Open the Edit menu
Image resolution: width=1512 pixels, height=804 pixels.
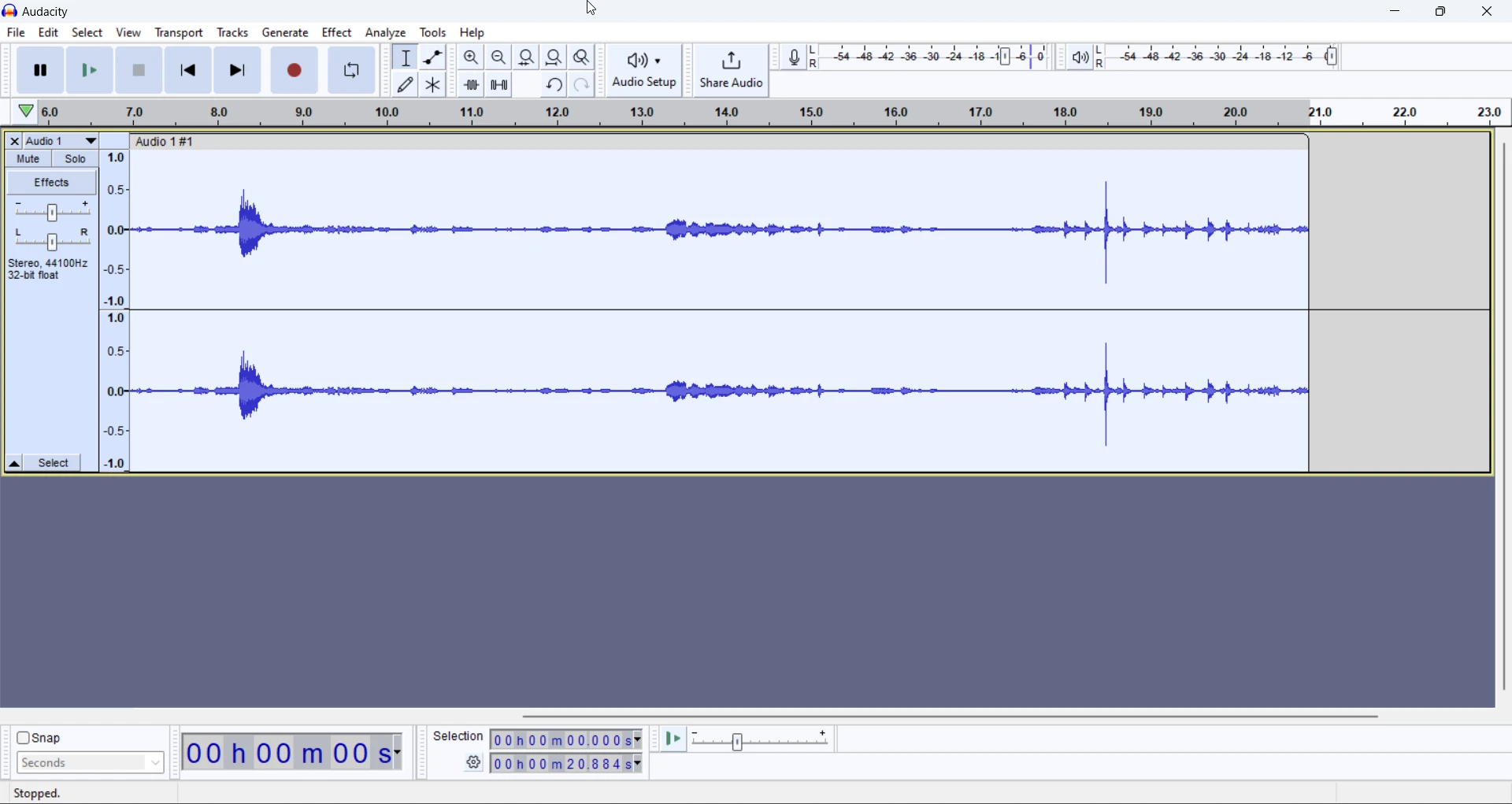(x=49, y=33)
